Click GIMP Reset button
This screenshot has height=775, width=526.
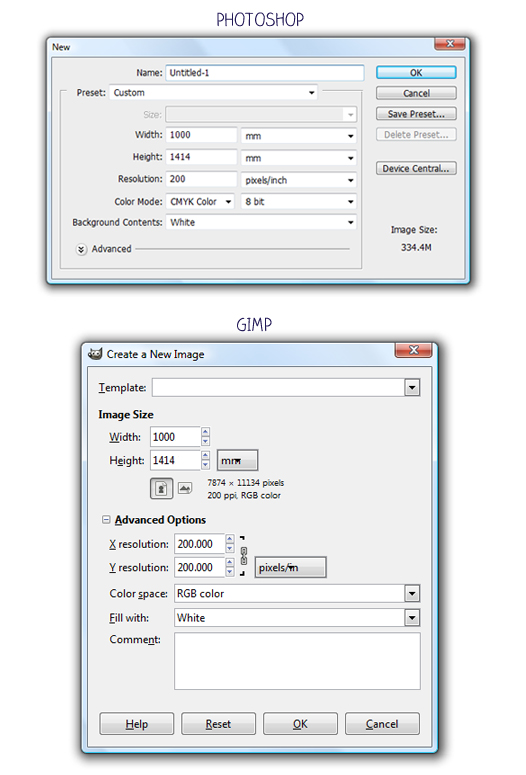tap(218, 724)
